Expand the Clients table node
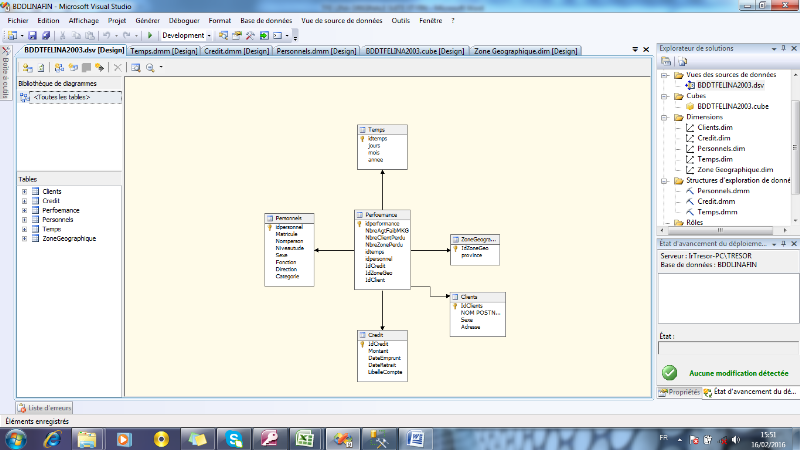800x450 pixels. click(x=24, y=192)
